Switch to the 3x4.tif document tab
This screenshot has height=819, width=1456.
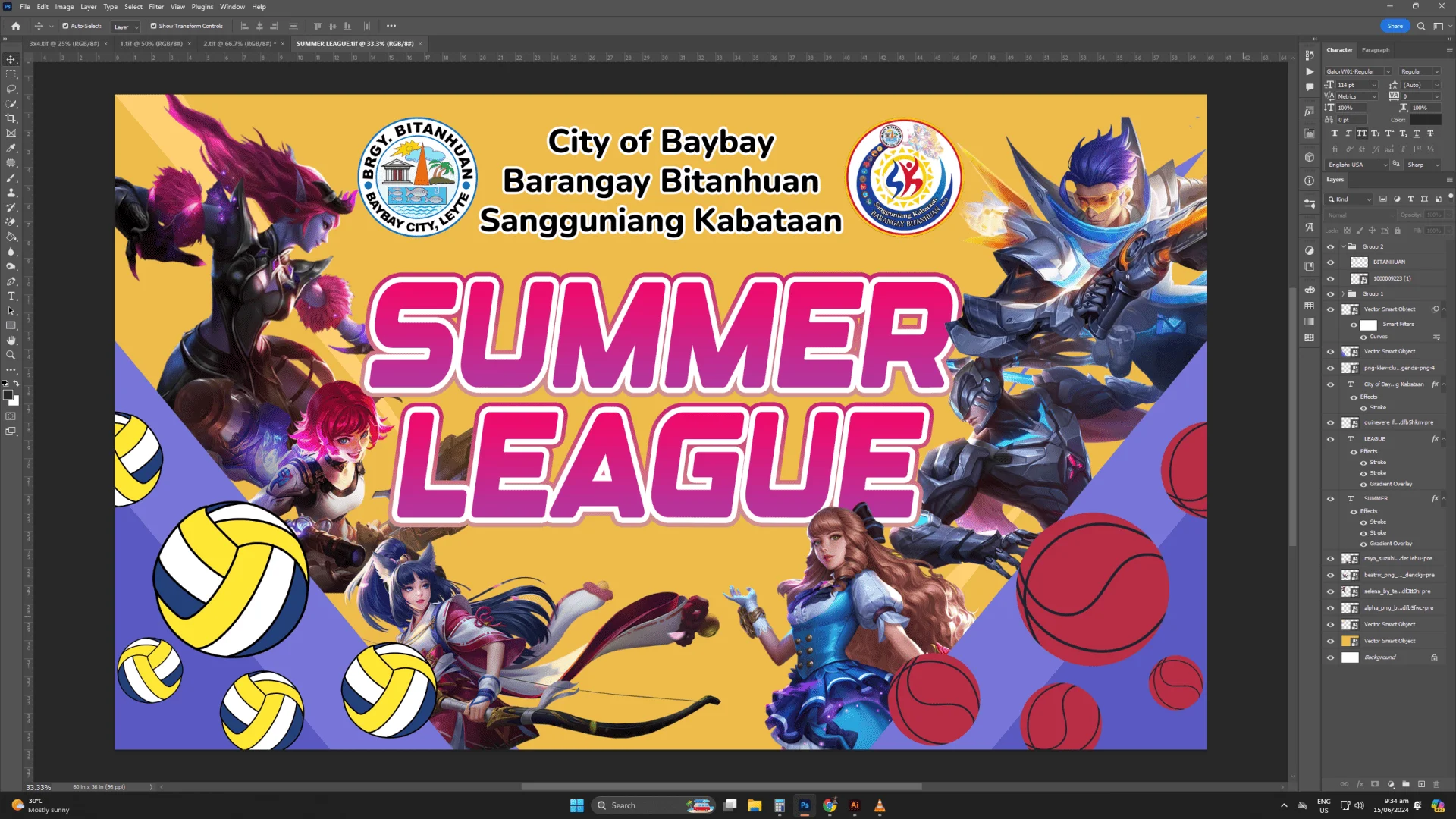pos(64,44)
